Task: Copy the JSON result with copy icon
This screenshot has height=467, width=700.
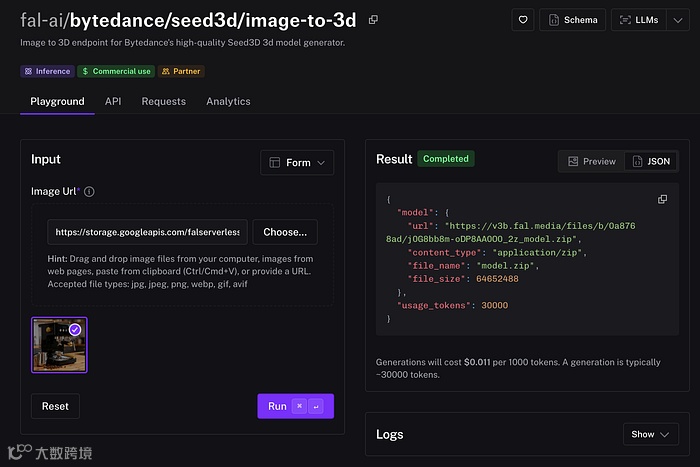Action: pos(662,199)
